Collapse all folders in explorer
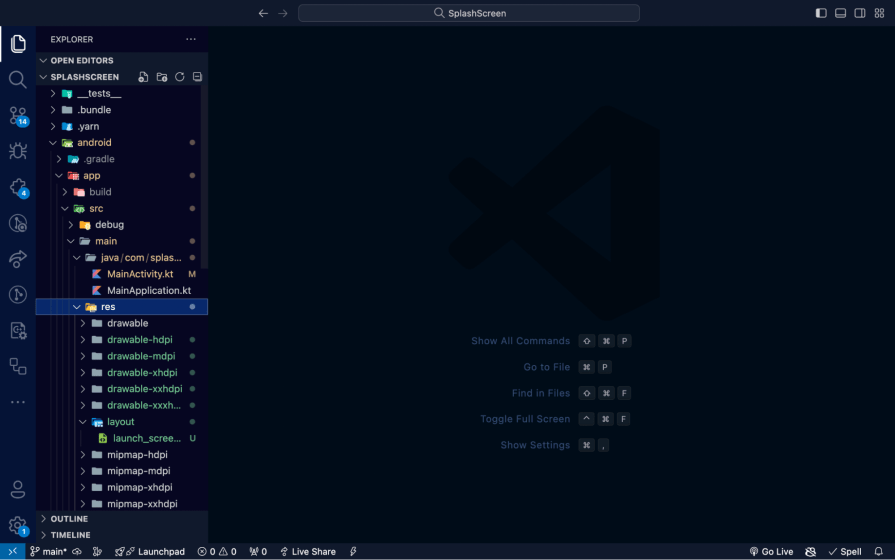The height and width of the screenshot is (560, 895). point(197,77)
